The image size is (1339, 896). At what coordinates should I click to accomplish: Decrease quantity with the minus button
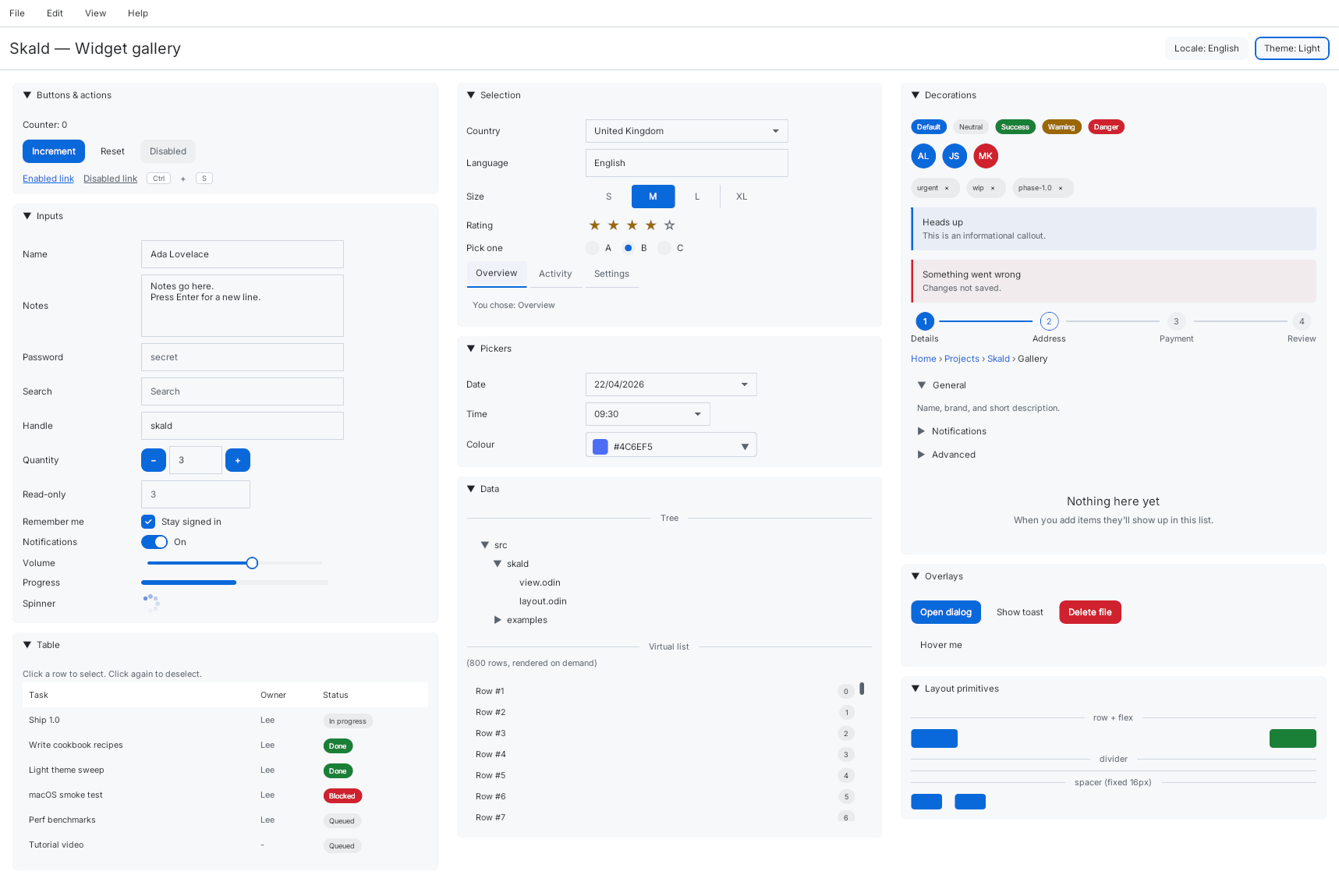click(x=154, y=460)
